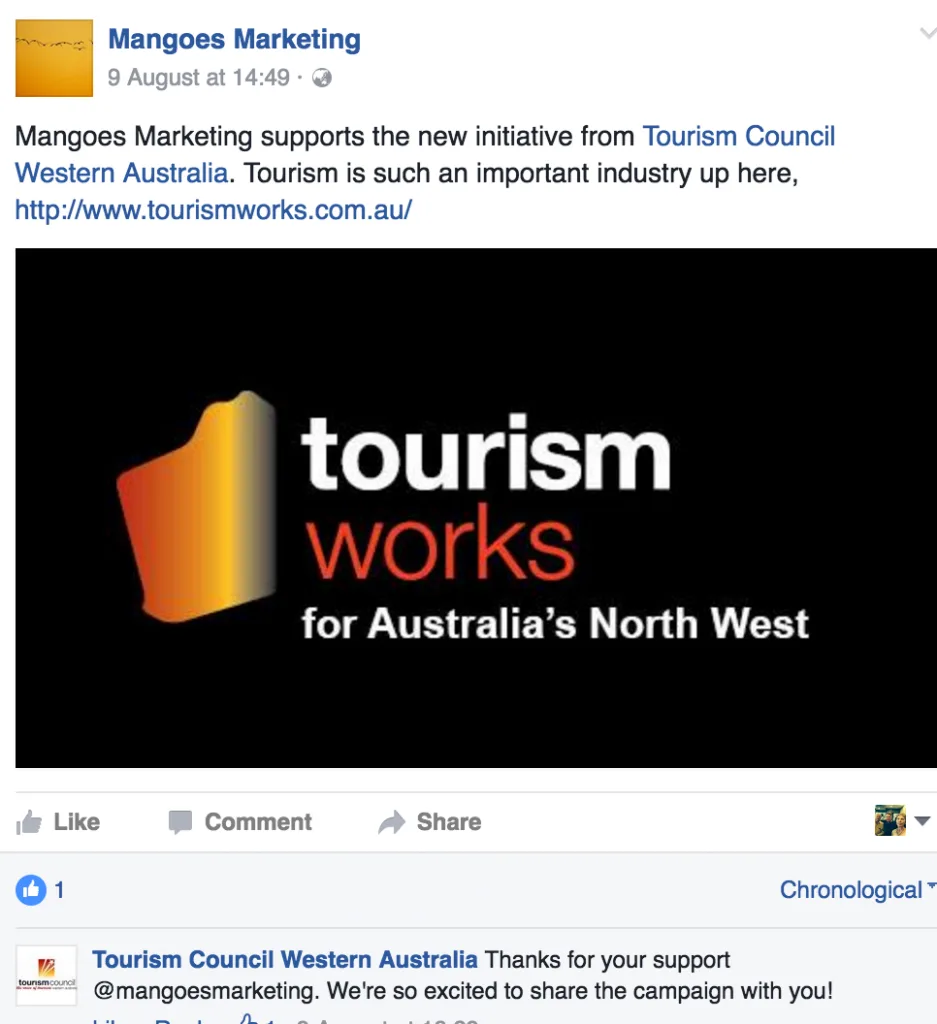This screenshot has height=1024, width=937.
Task: Open the Mangoes Marketing page name link
Action: pos(234,39)
